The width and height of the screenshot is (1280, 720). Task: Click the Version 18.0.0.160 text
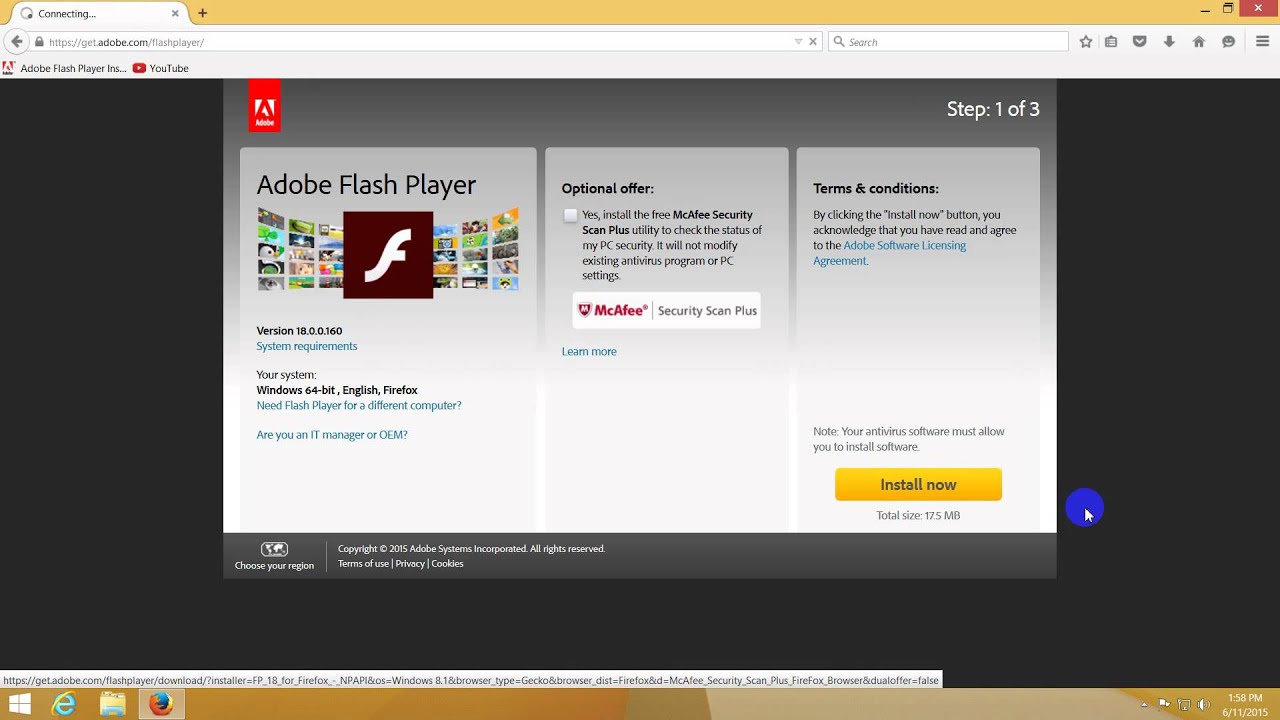(299, 331)
